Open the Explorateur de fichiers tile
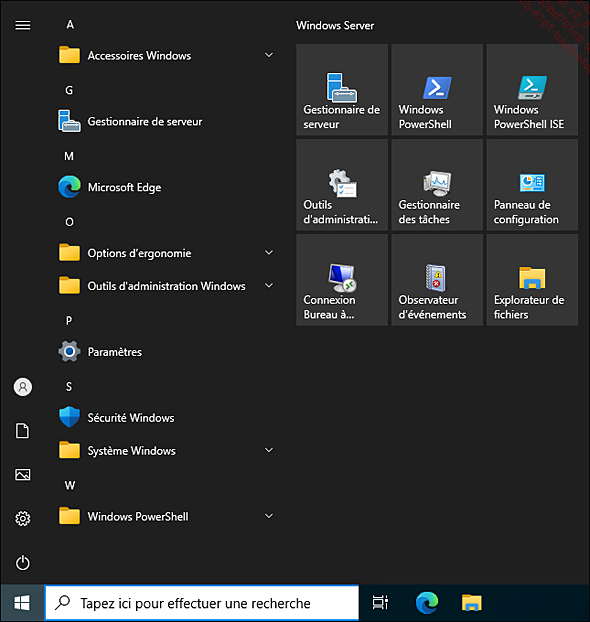Screen dimensions: 590x622 pyautogui.click(x=532, y=280)
